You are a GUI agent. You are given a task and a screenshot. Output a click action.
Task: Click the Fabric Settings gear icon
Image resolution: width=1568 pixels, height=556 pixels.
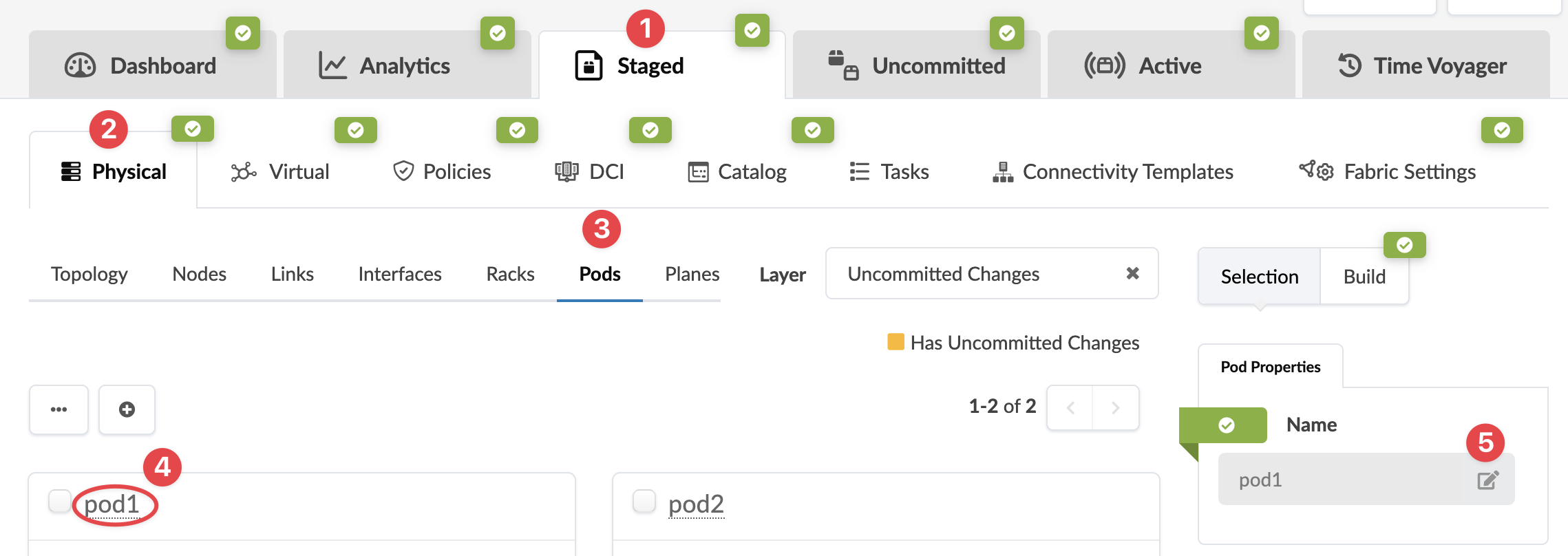point(1317,171)
